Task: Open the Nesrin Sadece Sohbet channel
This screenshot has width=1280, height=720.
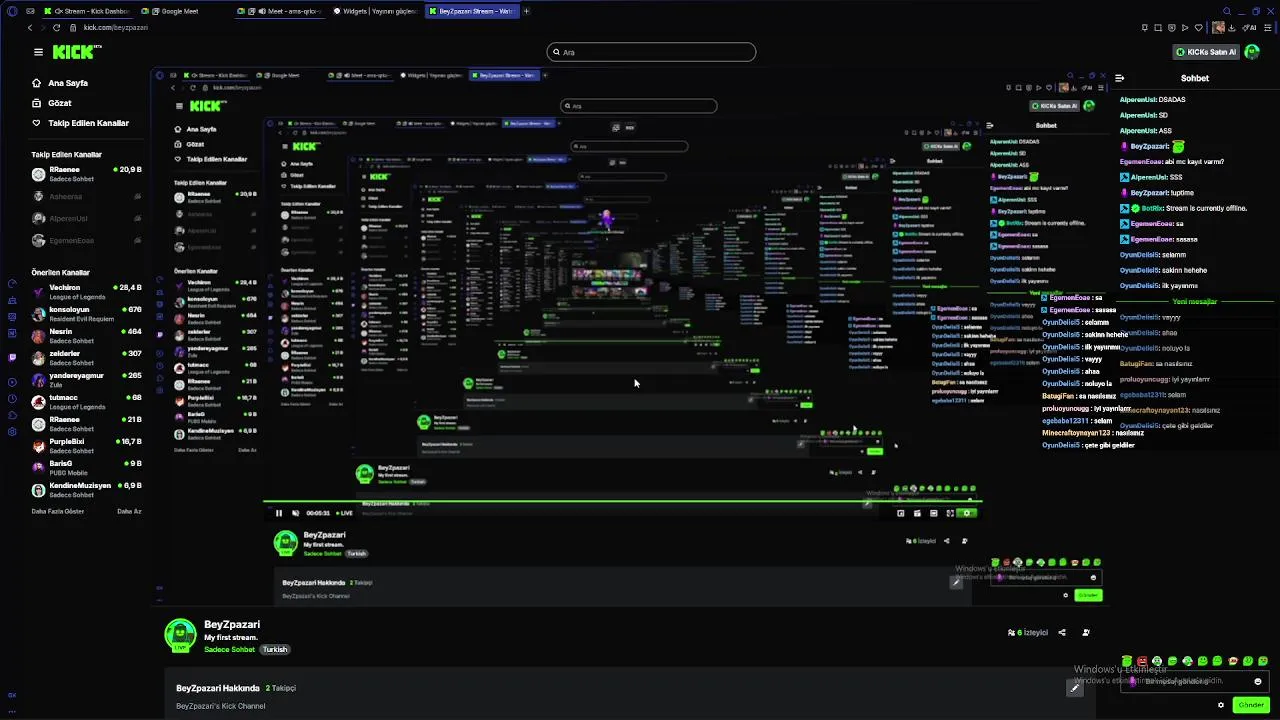Action: pos(88,335)
